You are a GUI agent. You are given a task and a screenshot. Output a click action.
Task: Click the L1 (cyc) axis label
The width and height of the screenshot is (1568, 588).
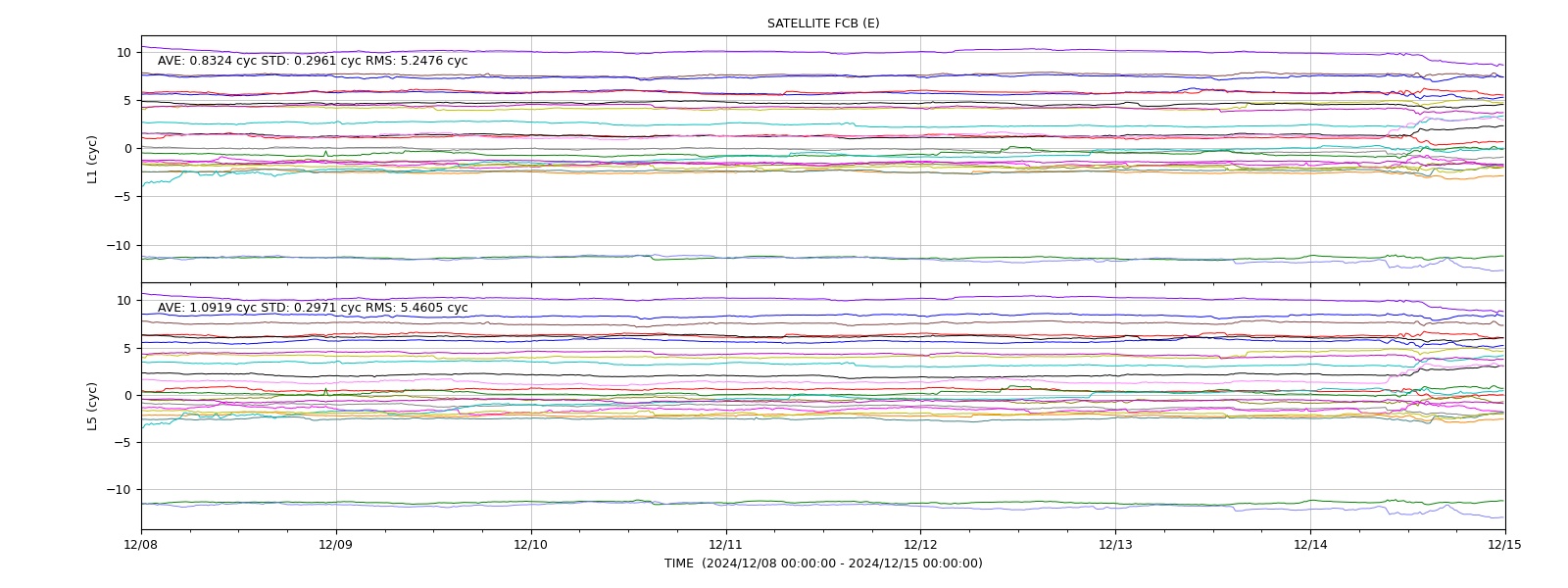(x=93, y=160)
